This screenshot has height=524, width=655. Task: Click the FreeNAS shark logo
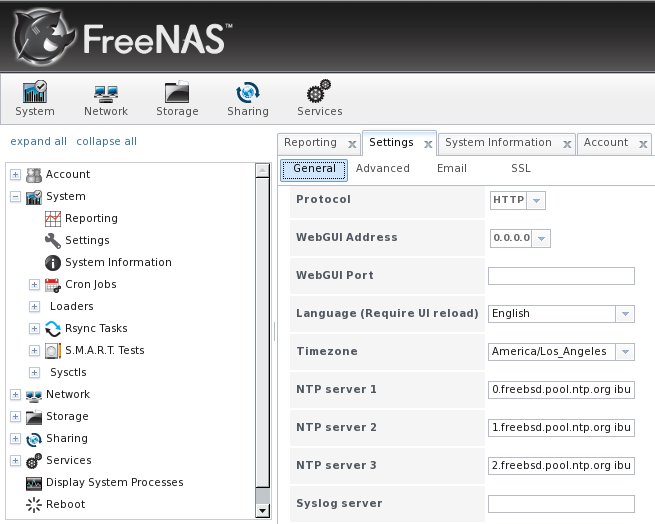click(43, 37)
